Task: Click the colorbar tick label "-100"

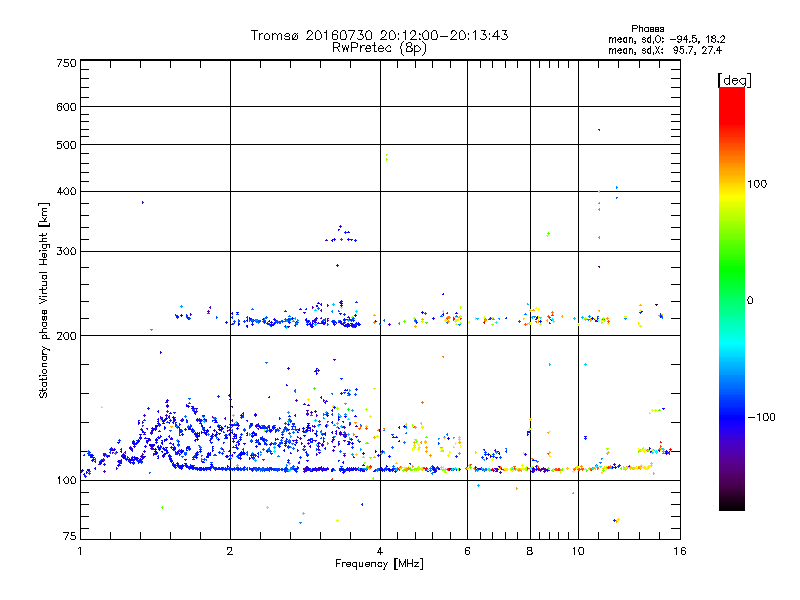Action: [761, 417]
